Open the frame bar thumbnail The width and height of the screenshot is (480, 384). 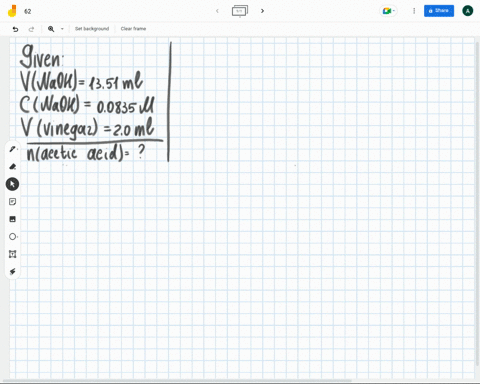click(x=240, y=11)
